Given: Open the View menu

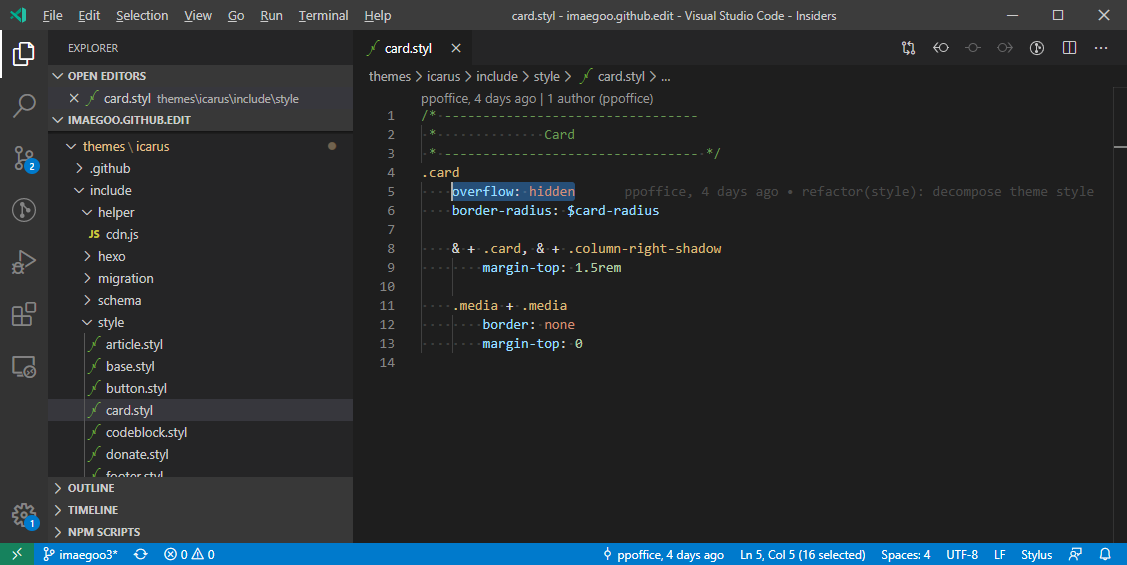Looking at the screenshot, I should pos(198,15).
